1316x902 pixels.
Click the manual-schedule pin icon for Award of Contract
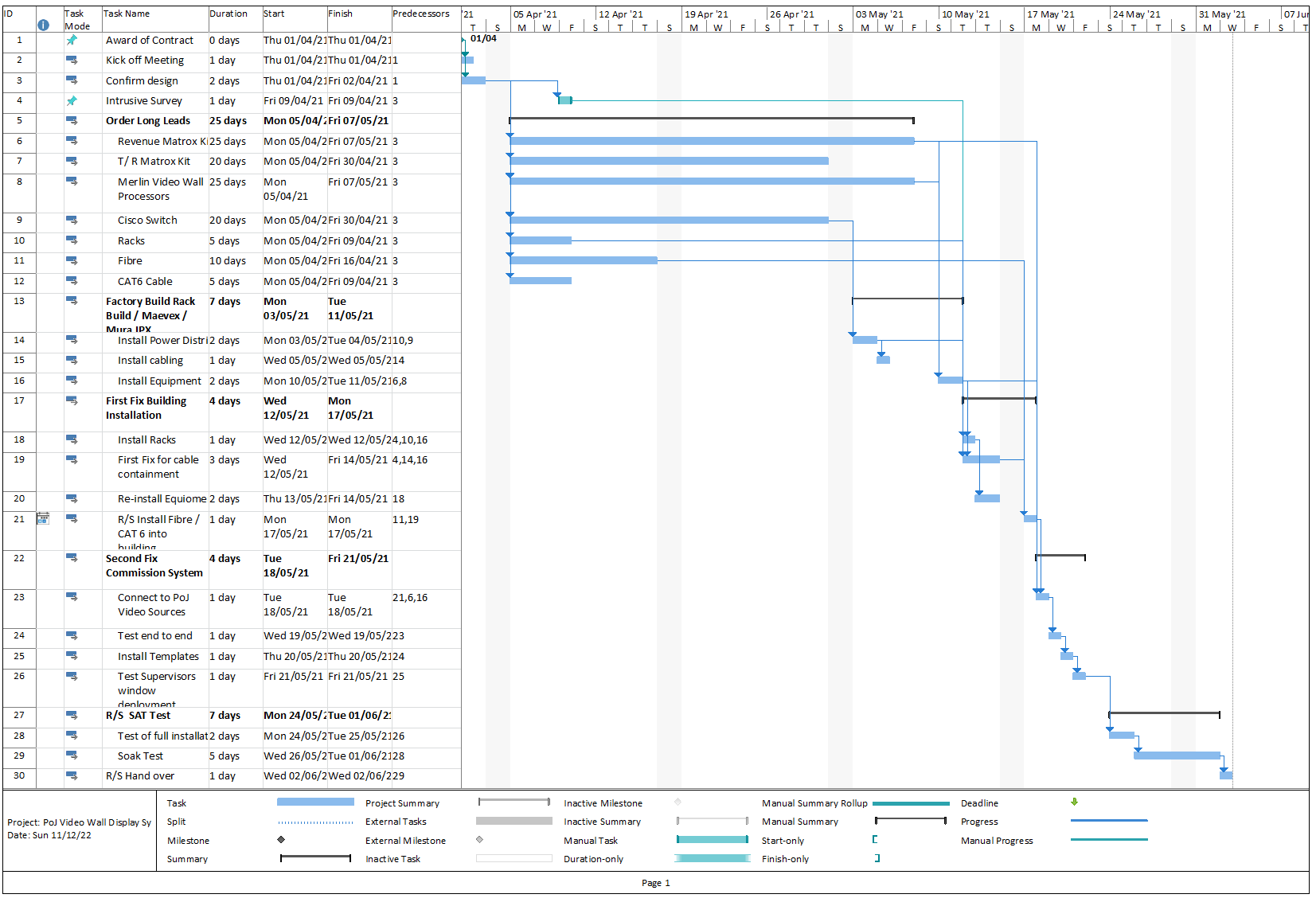point(72,40)
